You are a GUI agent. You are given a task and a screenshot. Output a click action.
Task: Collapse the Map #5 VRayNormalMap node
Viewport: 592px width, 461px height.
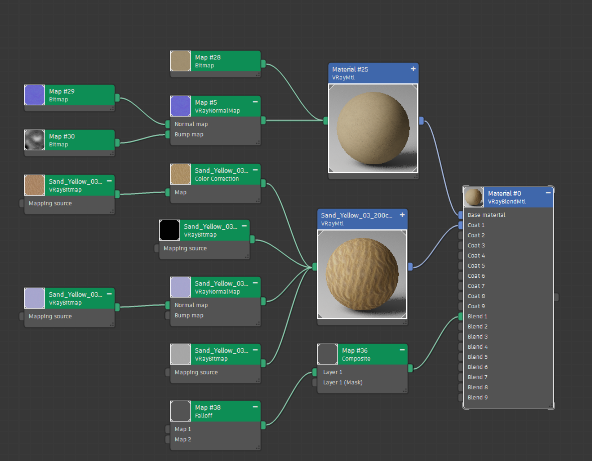pos(255,102)
